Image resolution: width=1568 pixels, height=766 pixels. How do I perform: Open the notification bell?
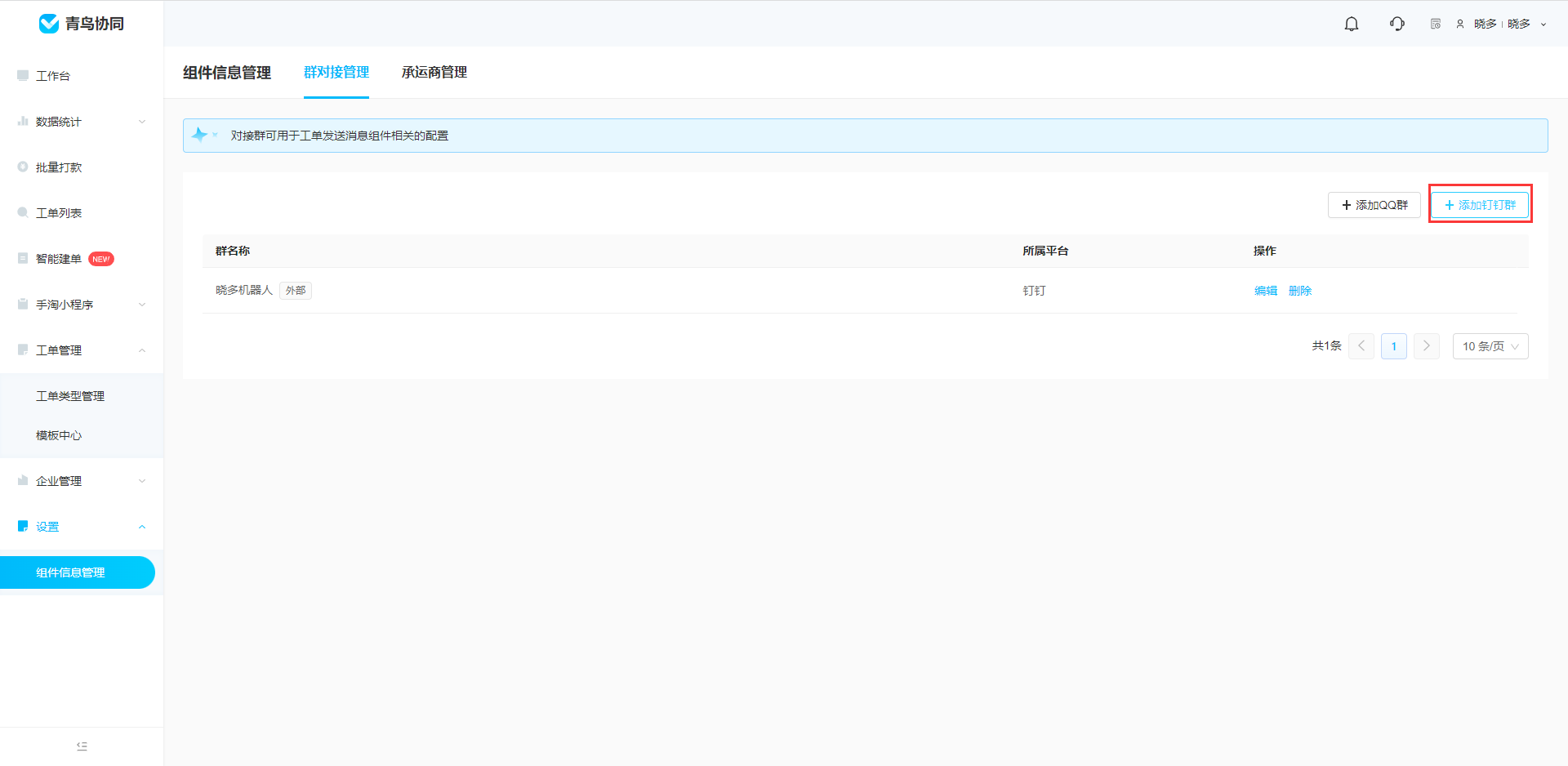pos(1352,24)
